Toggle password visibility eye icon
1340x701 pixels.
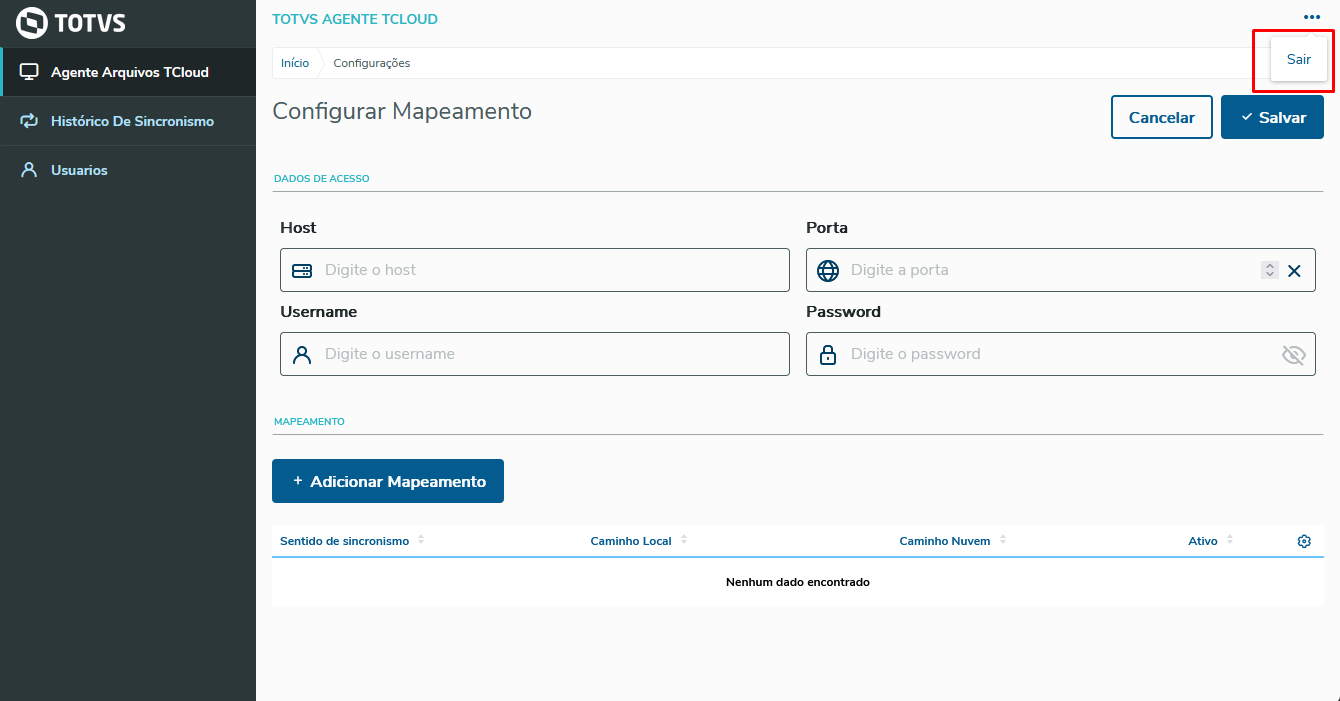coord(1294,354)
